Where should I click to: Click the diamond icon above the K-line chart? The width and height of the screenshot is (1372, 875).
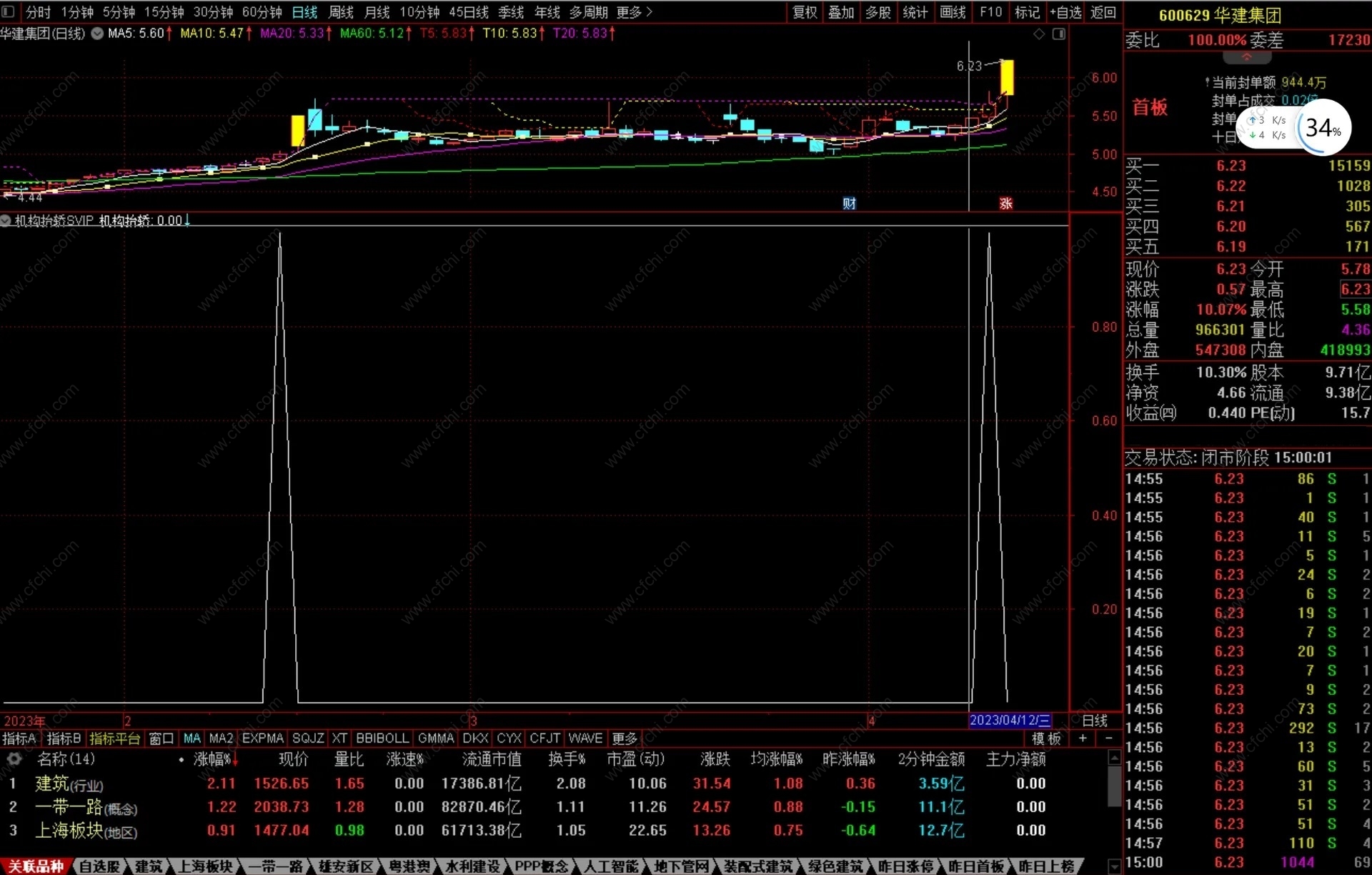click(1039, 34)
